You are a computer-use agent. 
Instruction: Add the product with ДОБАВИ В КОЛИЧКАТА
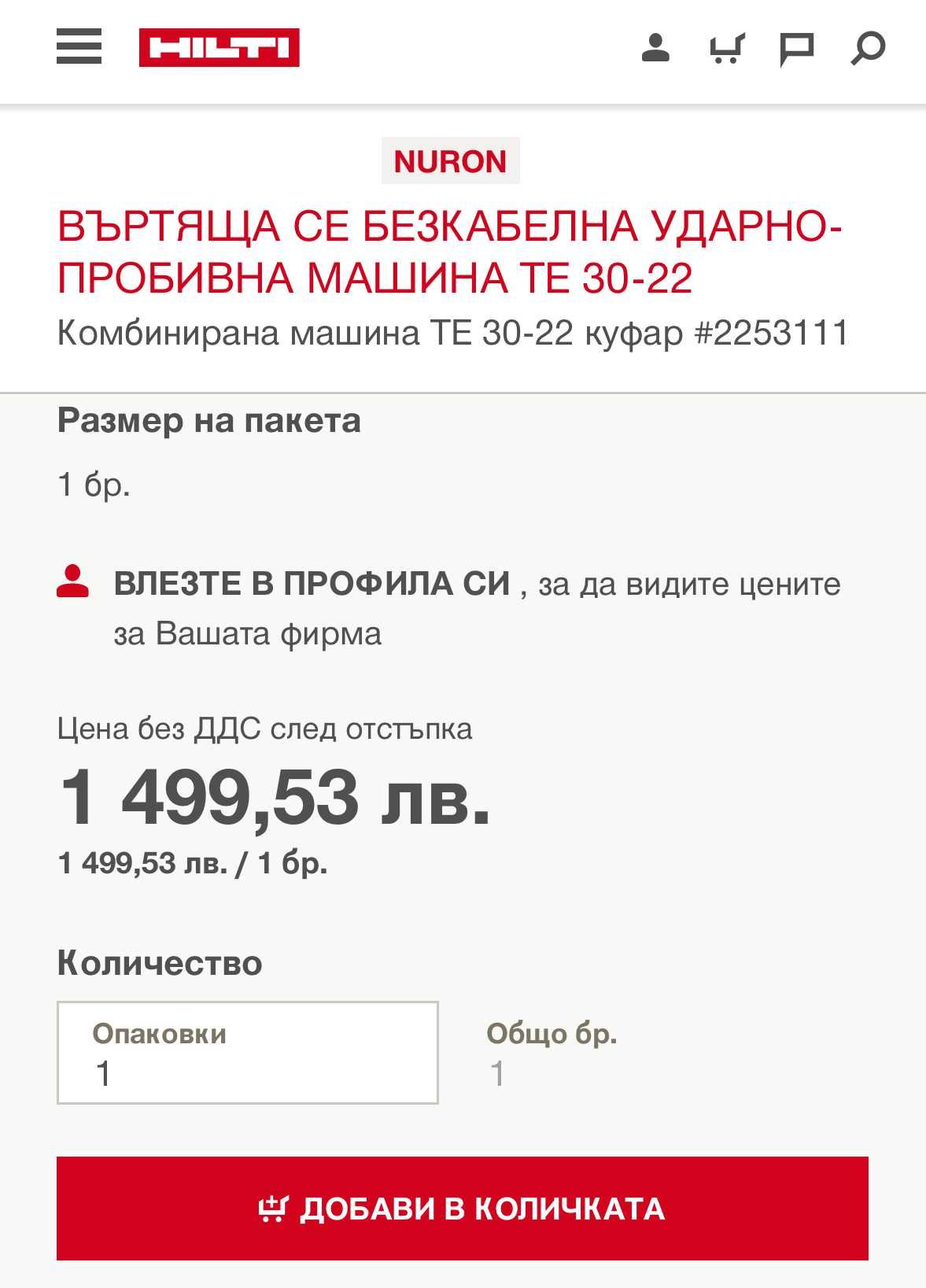[x=463, y=1209]
